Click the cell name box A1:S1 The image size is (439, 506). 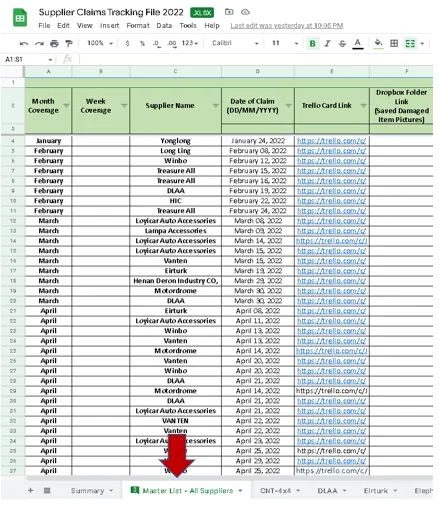click(28, 59)
